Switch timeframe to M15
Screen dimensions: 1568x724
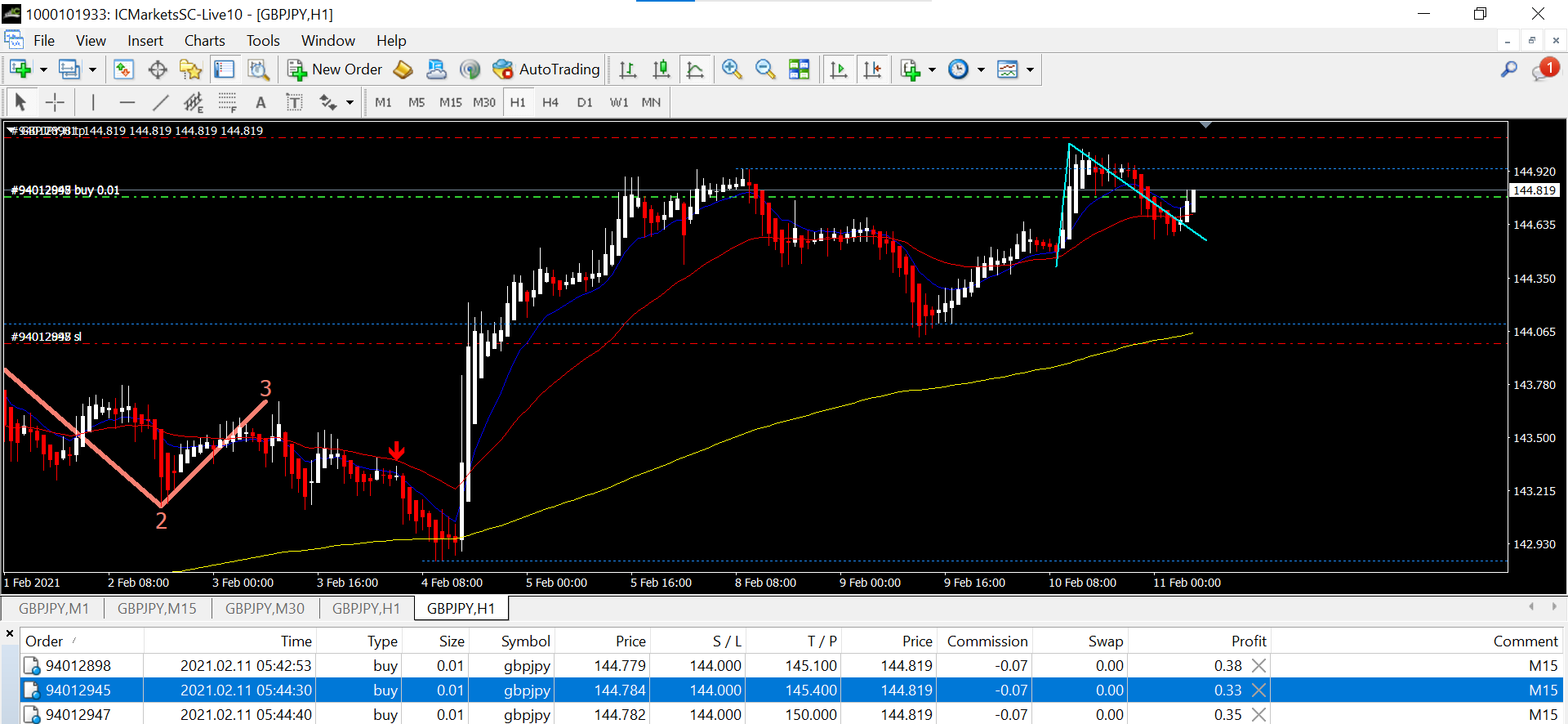coord(450,102)
